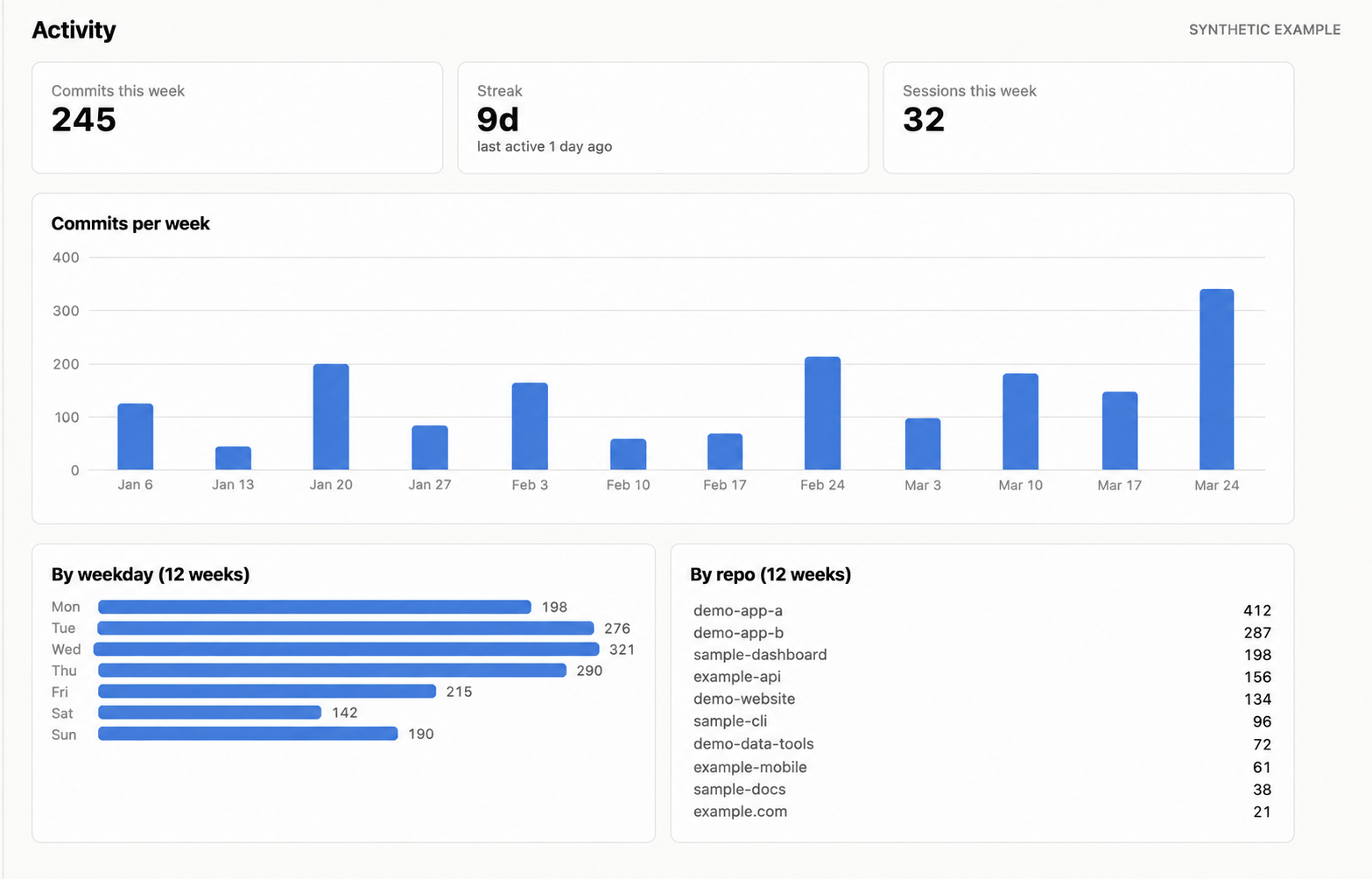Click the Jan 20 weekly commits bar

click(331, 417)
